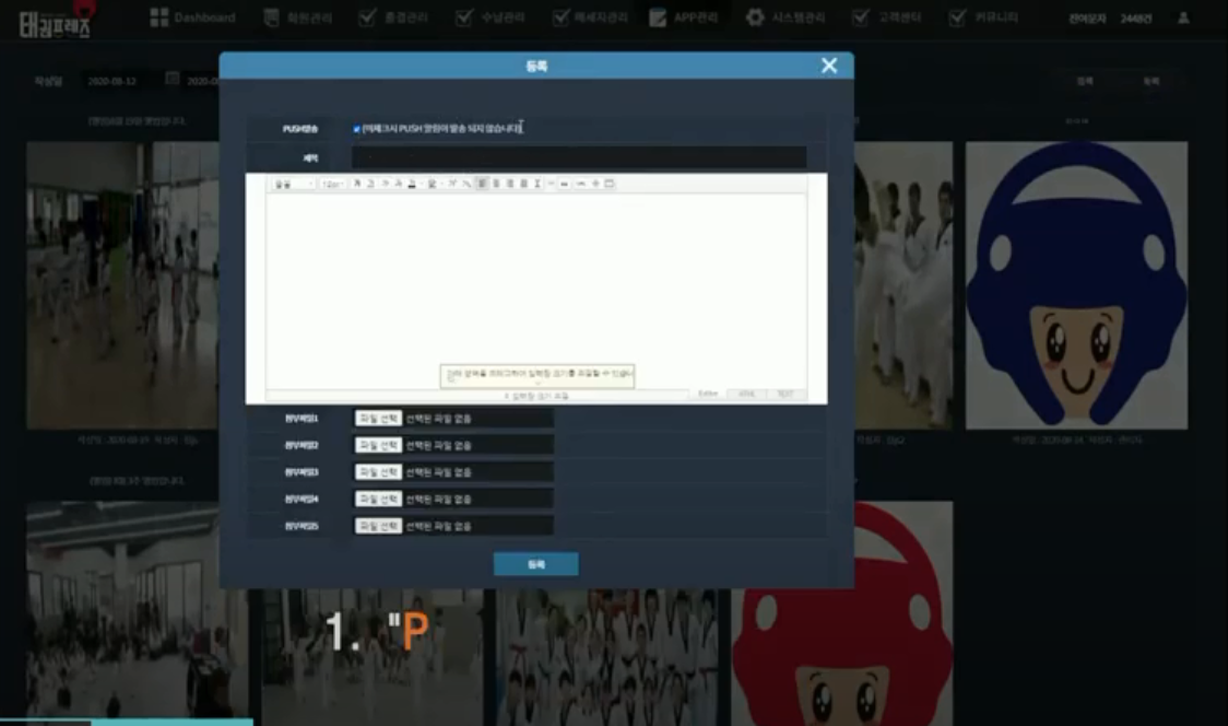Choose a file for attachment 5
Viewport: 1228px width, 726px height.
378,526
